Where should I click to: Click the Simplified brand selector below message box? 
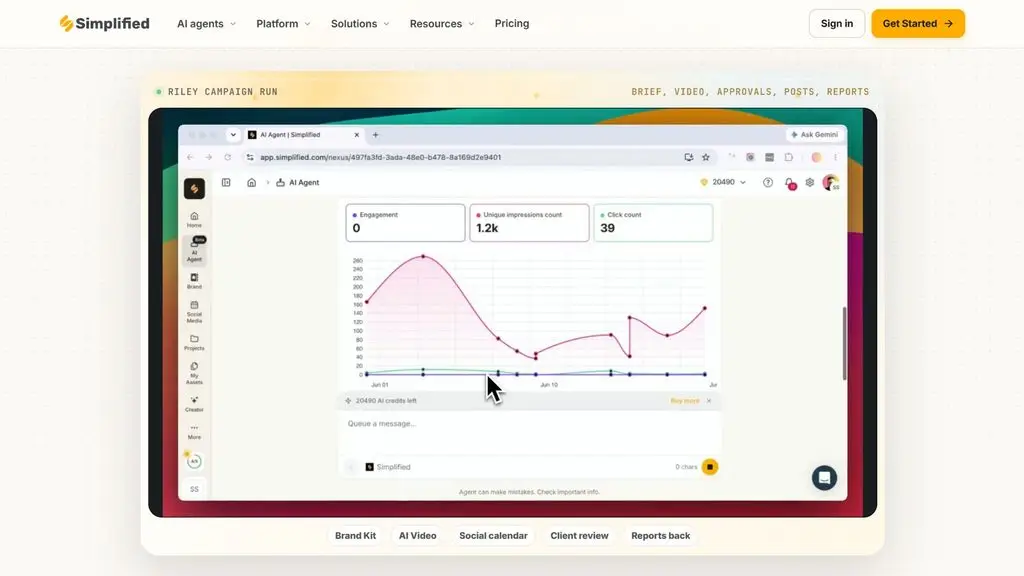point(388,467)
